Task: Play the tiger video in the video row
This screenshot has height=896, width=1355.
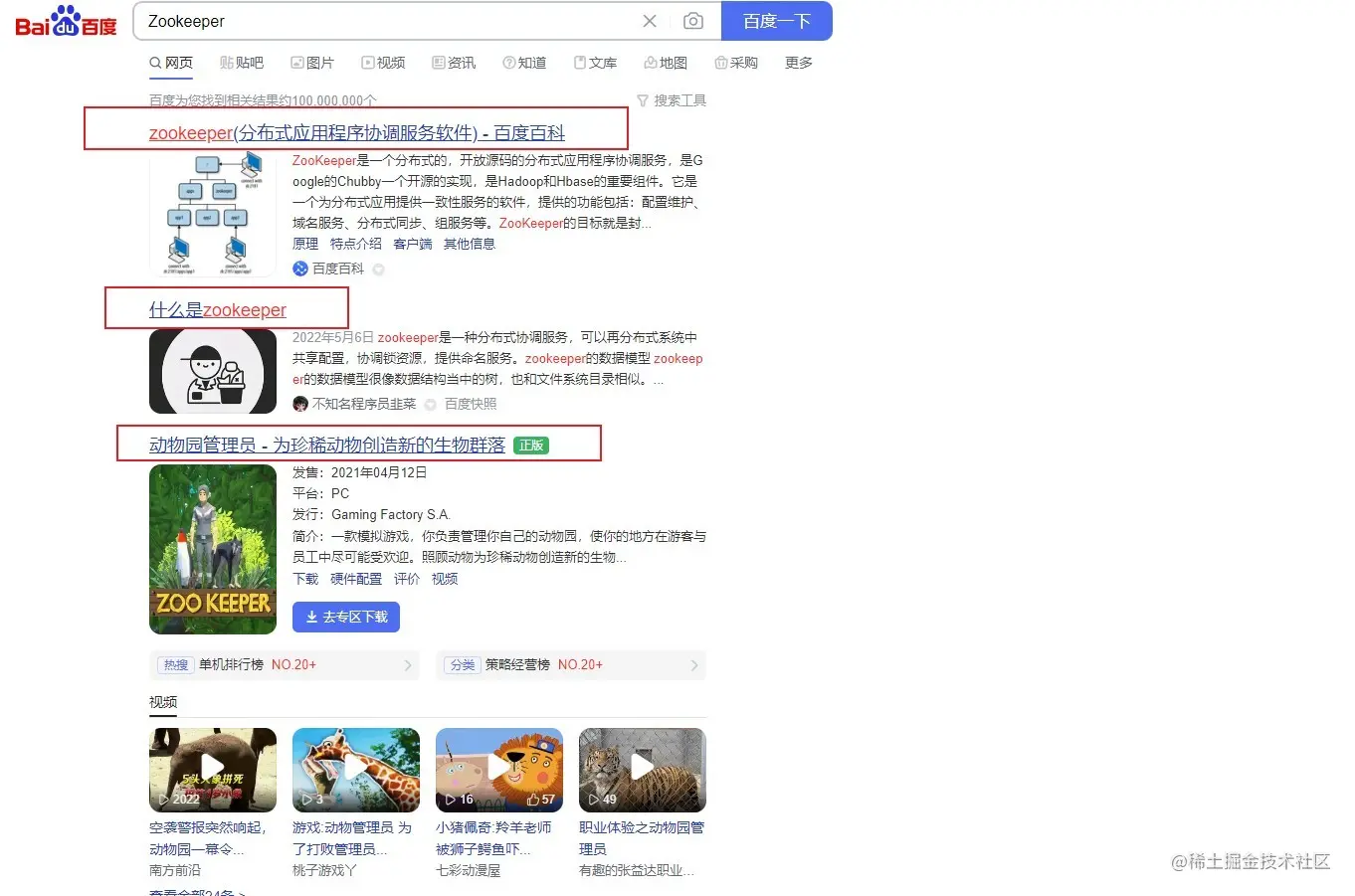Action: pyautogui.click(x=642, y=769)
